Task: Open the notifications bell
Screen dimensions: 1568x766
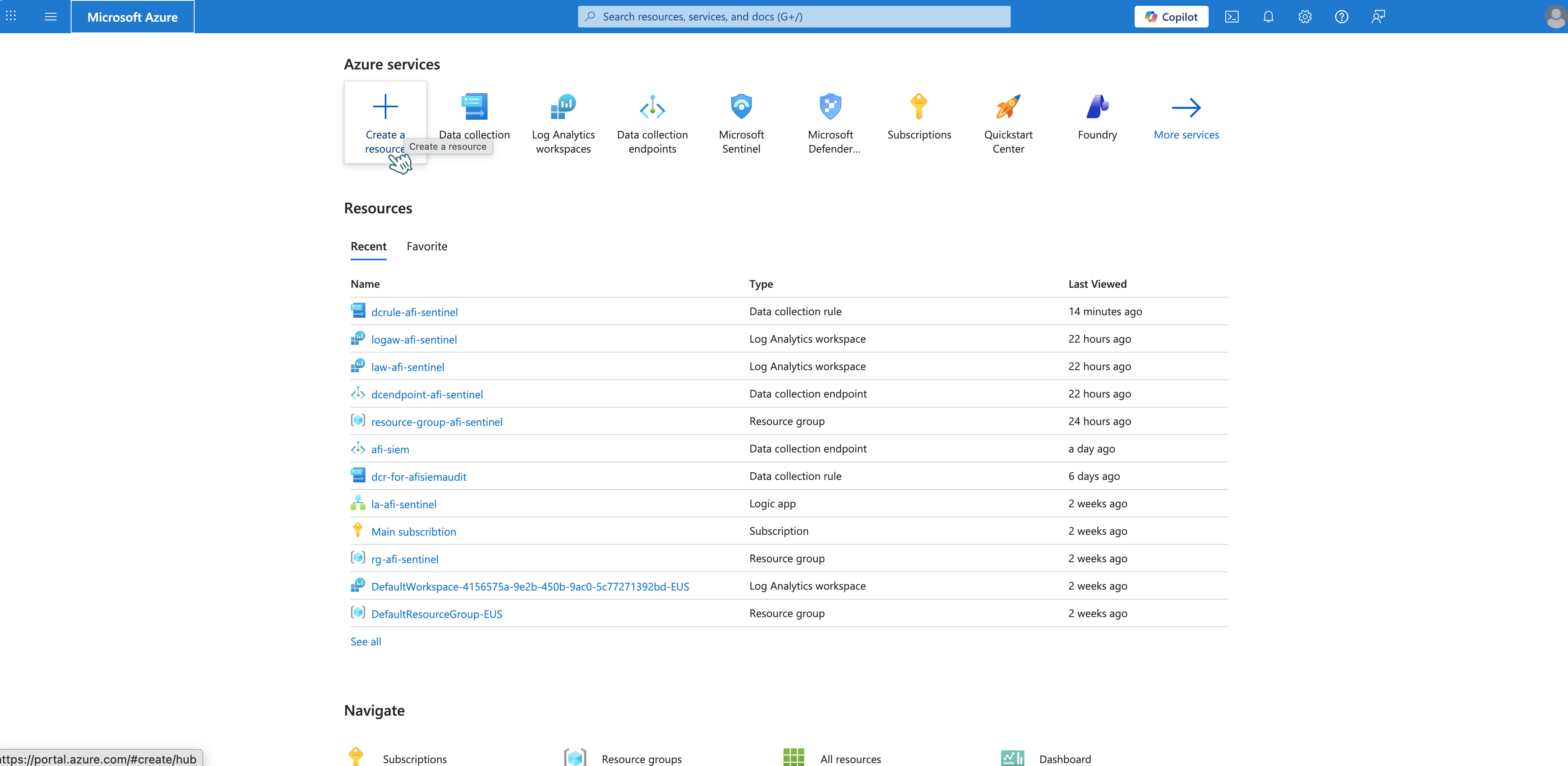Action: click(x=1268, y=17)
